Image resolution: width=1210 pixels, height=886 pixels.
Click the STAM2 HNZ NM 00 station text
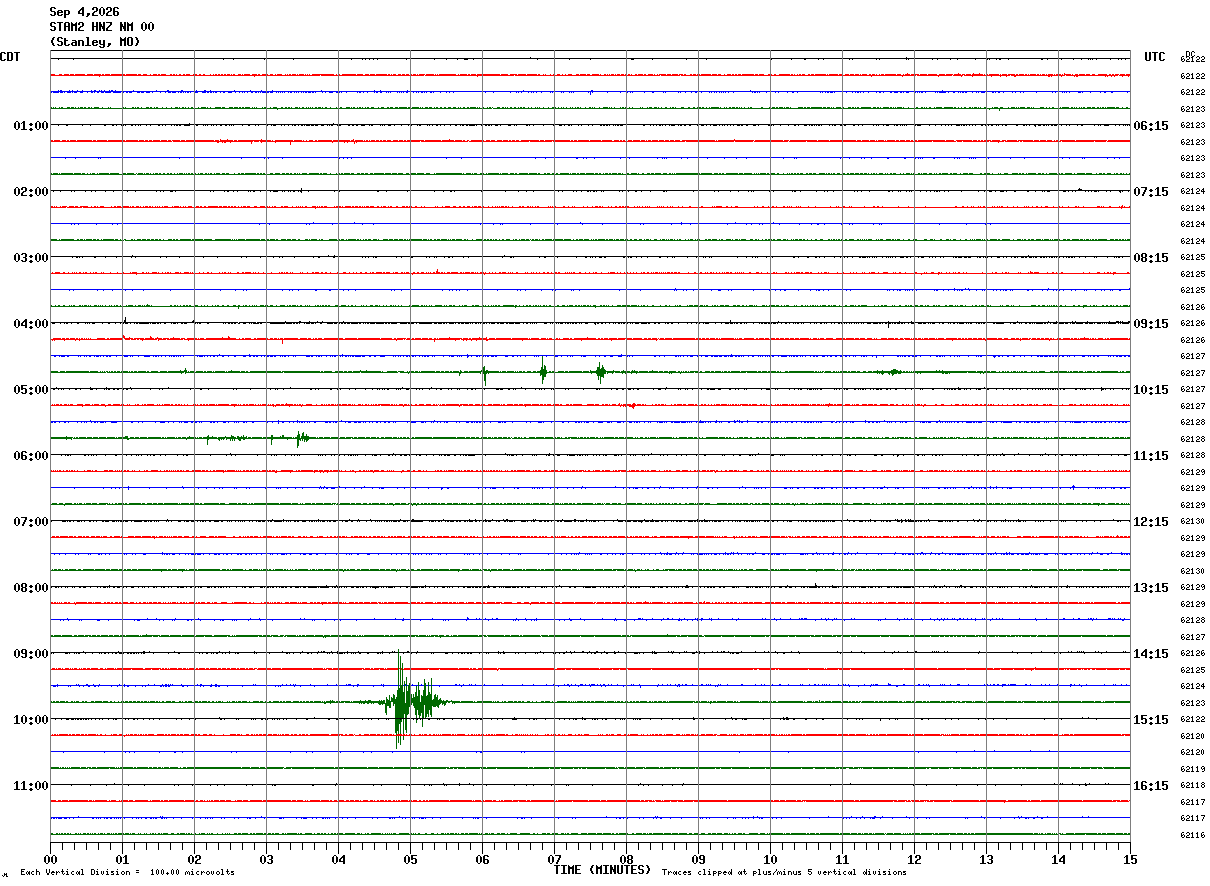click(102, 27)
